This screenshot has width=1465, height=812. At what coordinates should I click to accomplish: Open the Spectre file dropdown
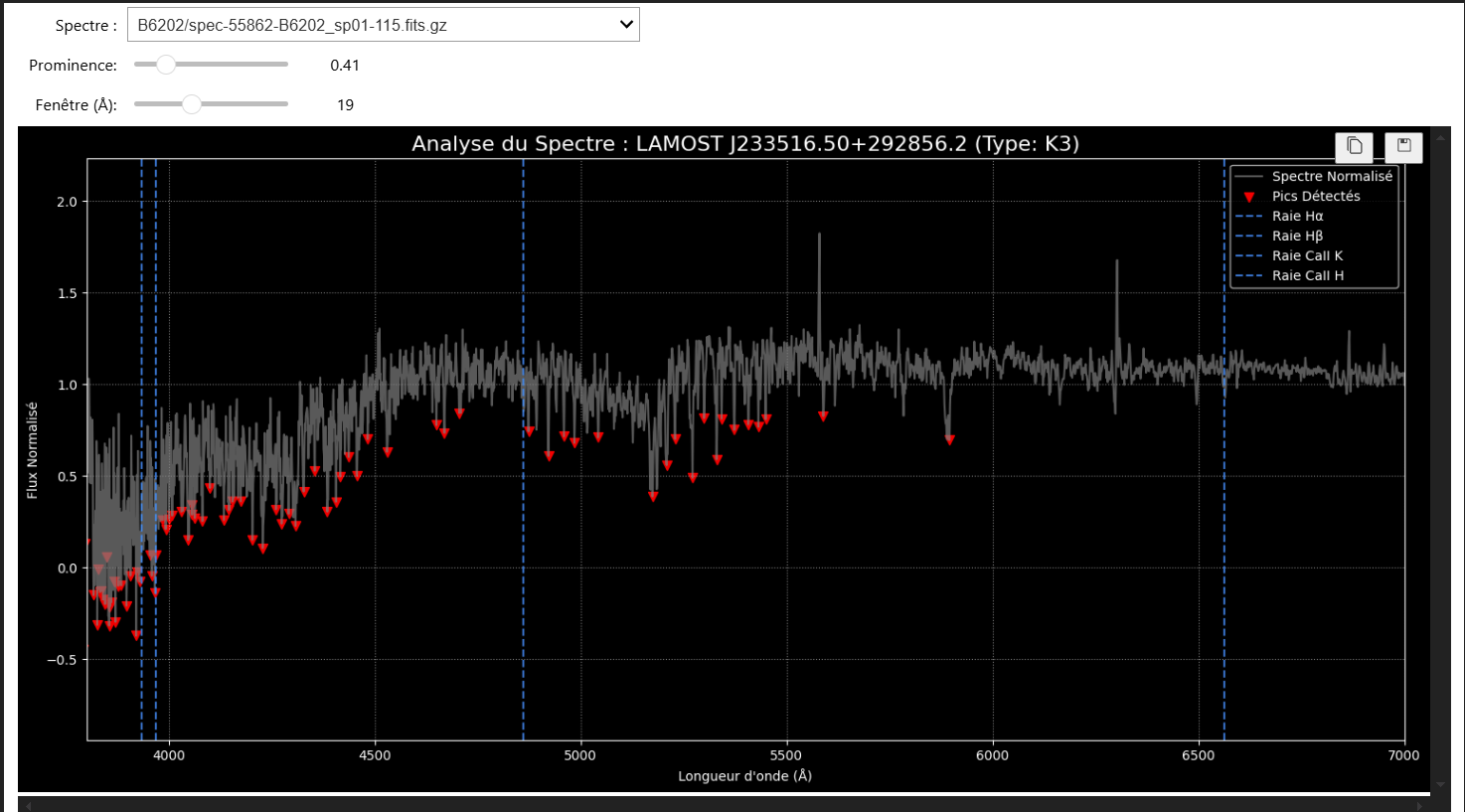point(383,25)
